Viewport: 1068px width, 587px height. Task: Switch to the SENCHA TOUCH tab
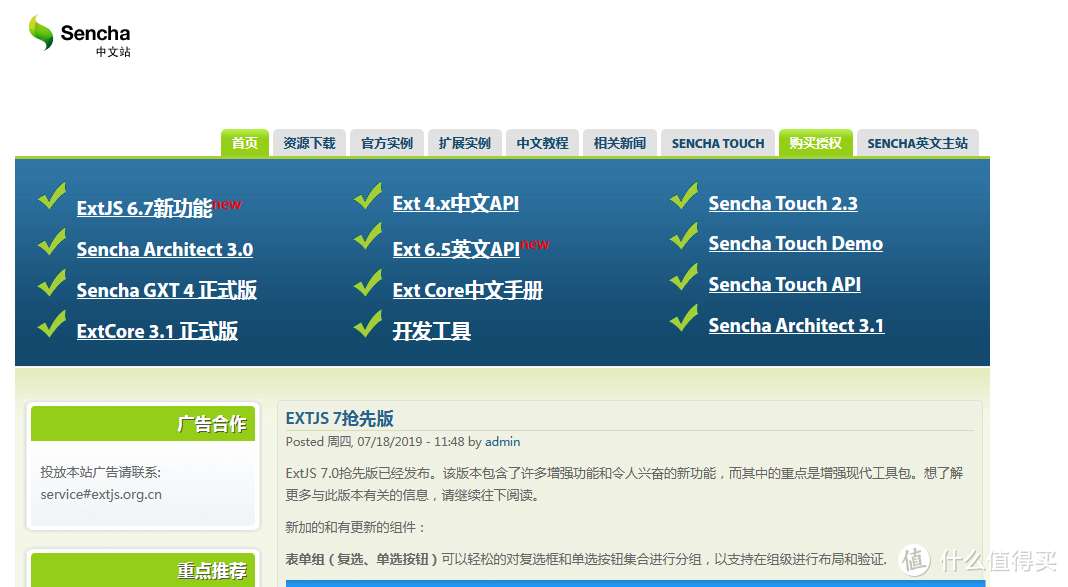click(718, 143)
